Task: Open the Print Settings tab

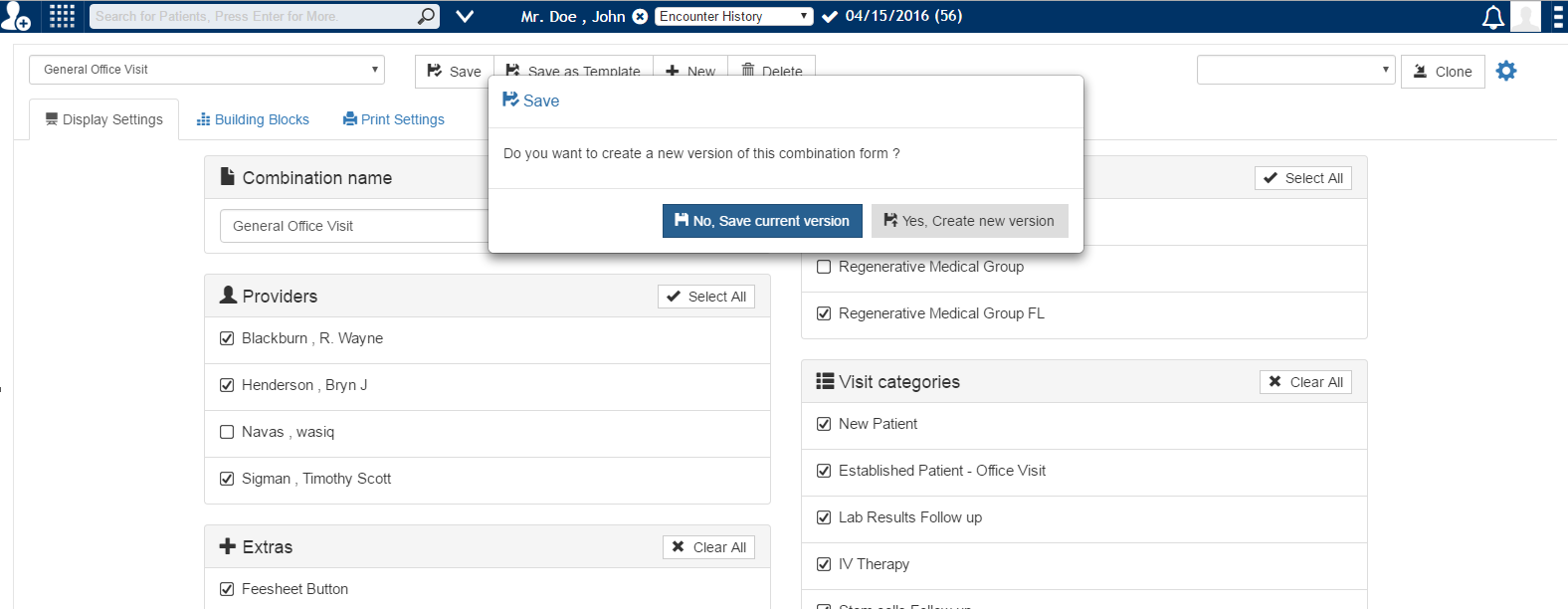Action: (x=394, y=119)
